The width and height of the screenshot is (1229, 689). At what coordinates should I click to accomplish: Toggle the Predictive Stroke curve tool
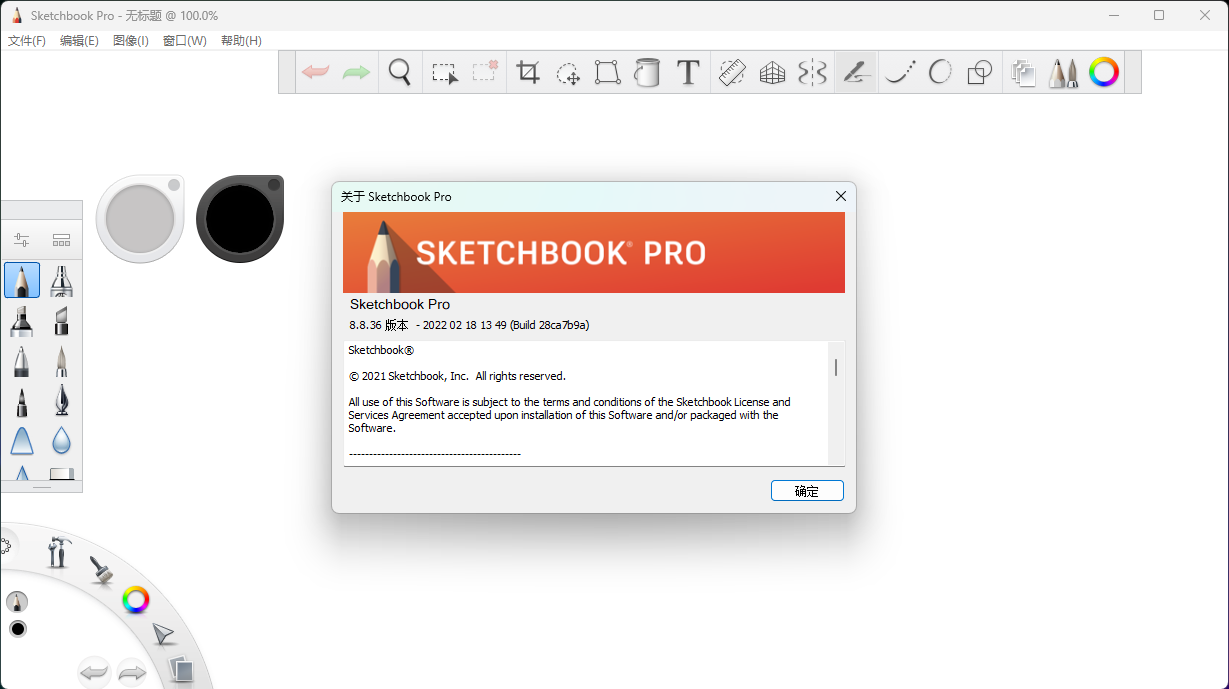tap(900, 72)
